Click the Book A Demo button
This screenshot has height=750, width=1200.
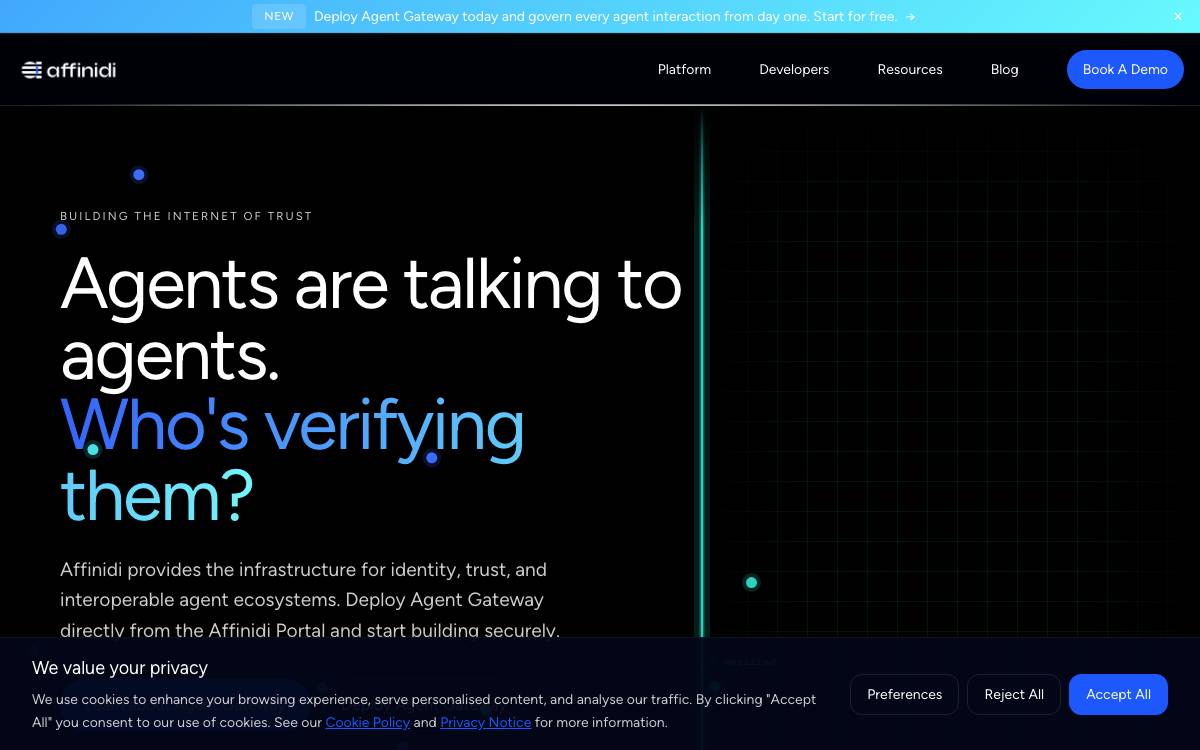pyautogui.click(x=1125, y=70)
